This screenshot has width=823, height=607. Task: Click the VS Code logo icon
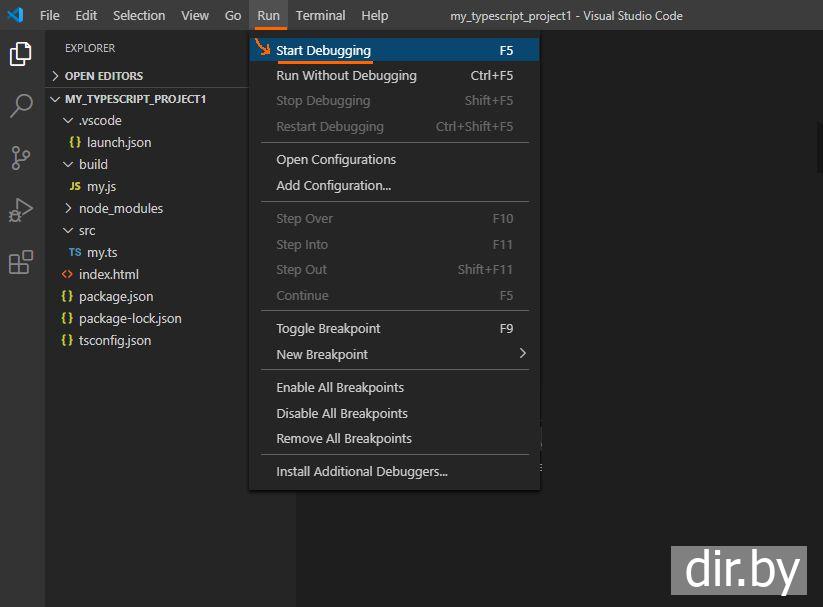tap(15, 15)
